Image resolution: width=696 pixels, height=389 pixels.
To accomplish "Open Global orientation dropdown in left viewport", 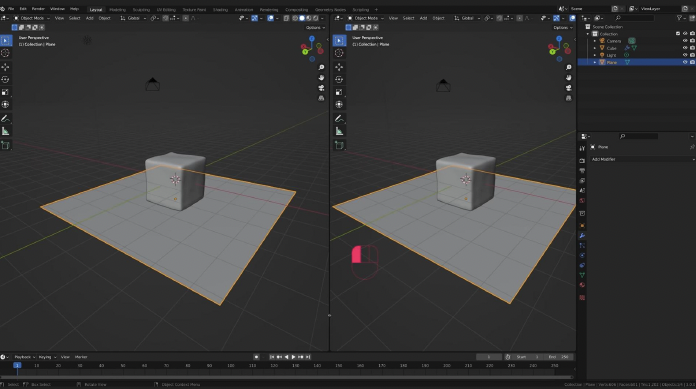I will pyautogui.click(x=133, y=18).
